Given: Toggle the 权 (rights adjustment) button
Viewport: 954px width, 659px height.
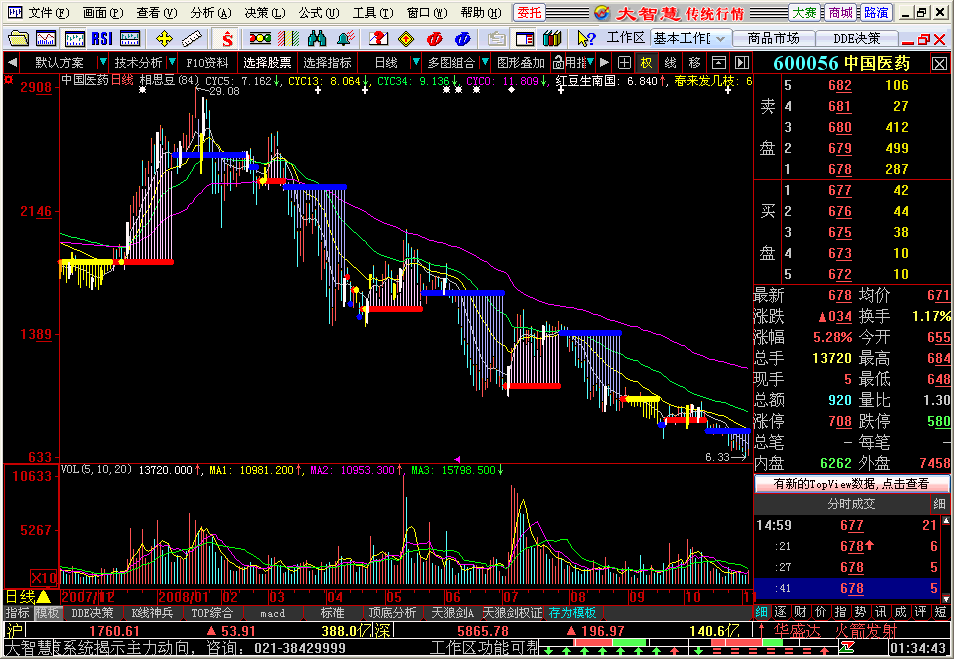Looking at the screenshot, I should (646, 63).
